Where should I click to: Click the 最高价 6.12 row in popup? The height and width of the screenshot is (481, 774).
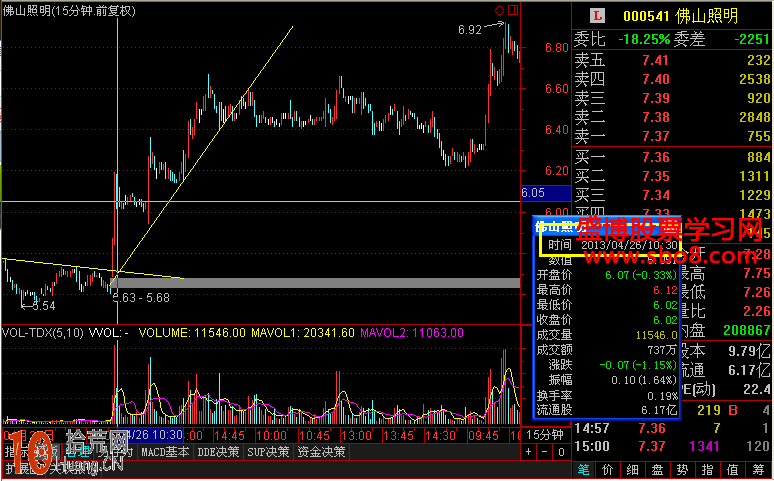(607, 290)
